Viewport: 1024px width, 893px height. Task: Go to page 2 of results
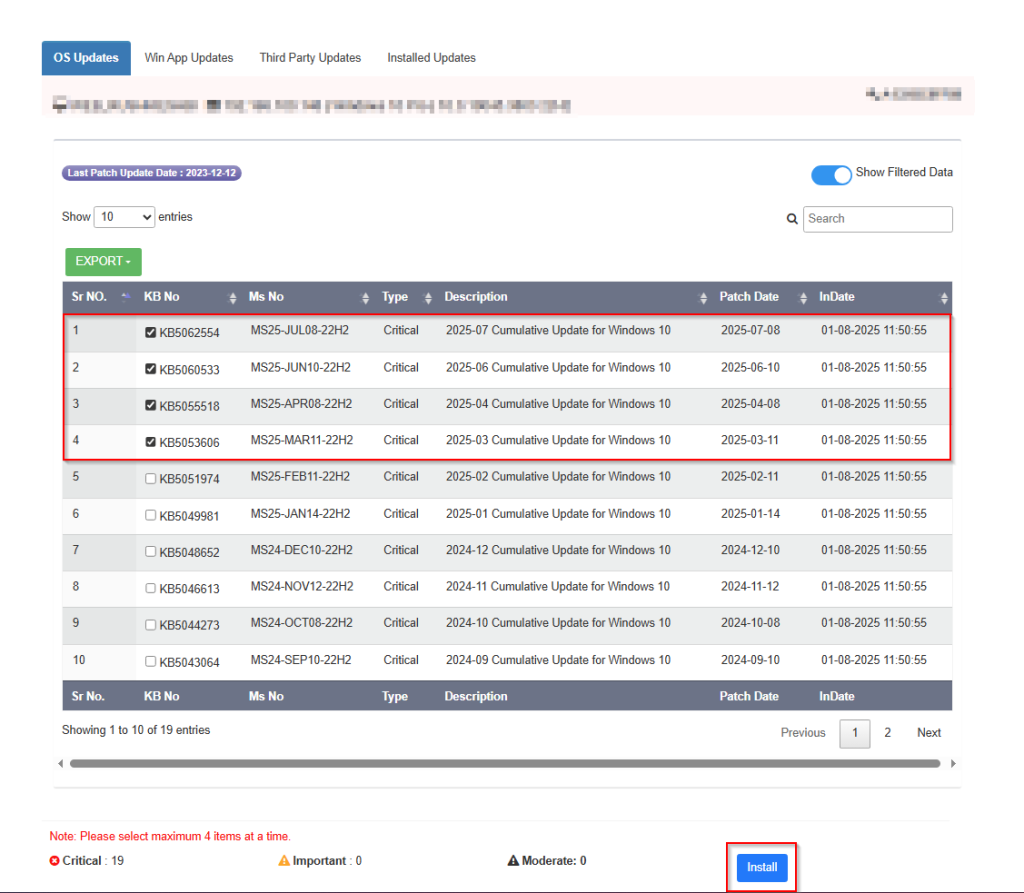(x=887, y=733)
